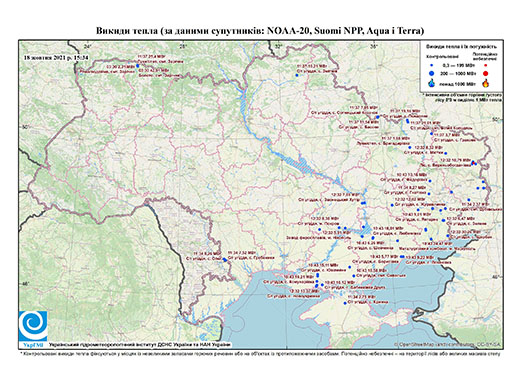
Task: Select the blue flame legend icon
Action: pyautogui.click(x=432, y=83)
